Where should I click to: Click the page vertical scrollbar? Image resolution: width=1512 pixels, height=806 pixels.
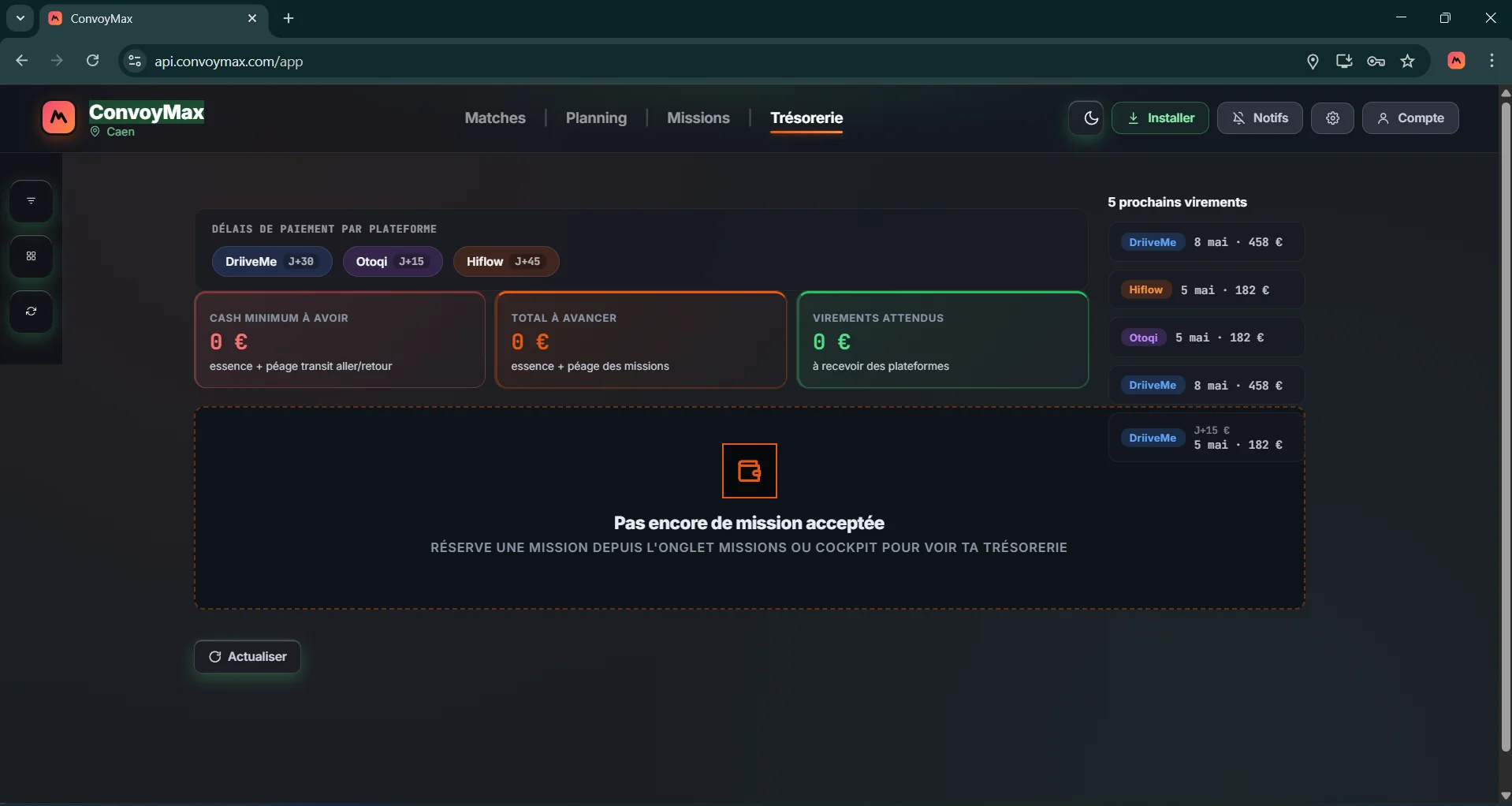1505,426
